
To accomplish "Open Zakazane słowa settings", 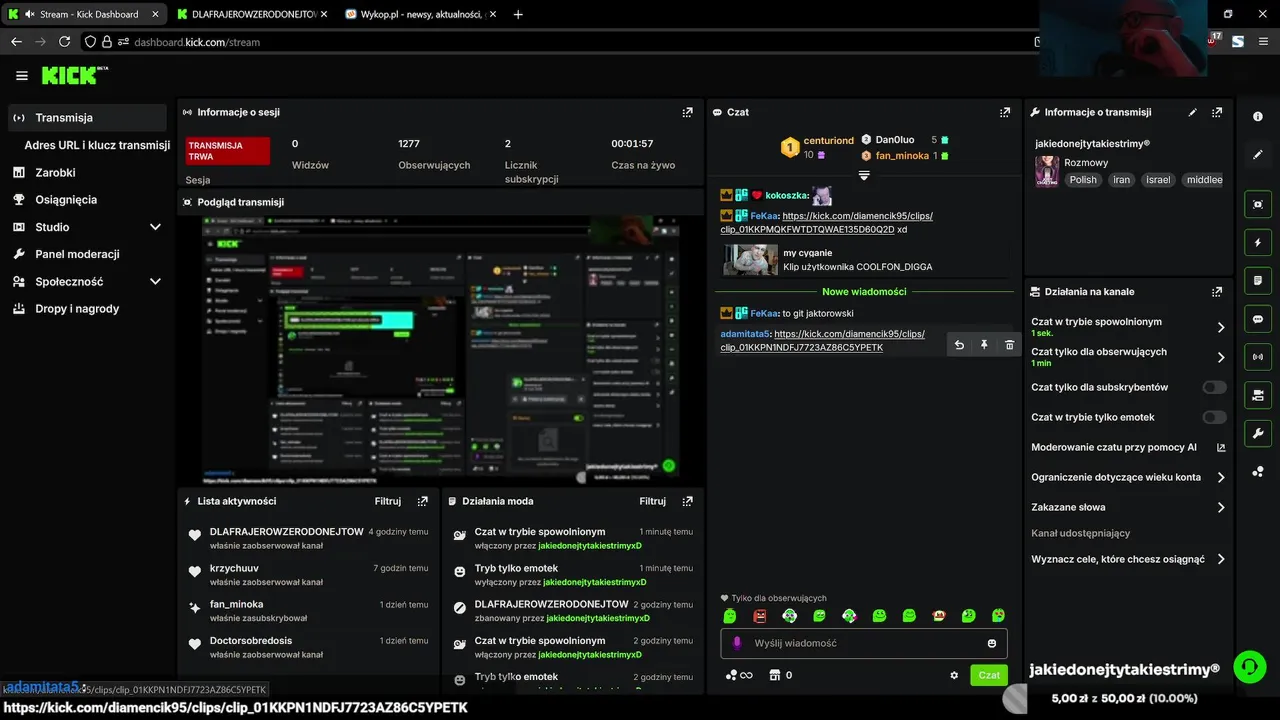I will pyautogui.click(x=1128, y=507).
